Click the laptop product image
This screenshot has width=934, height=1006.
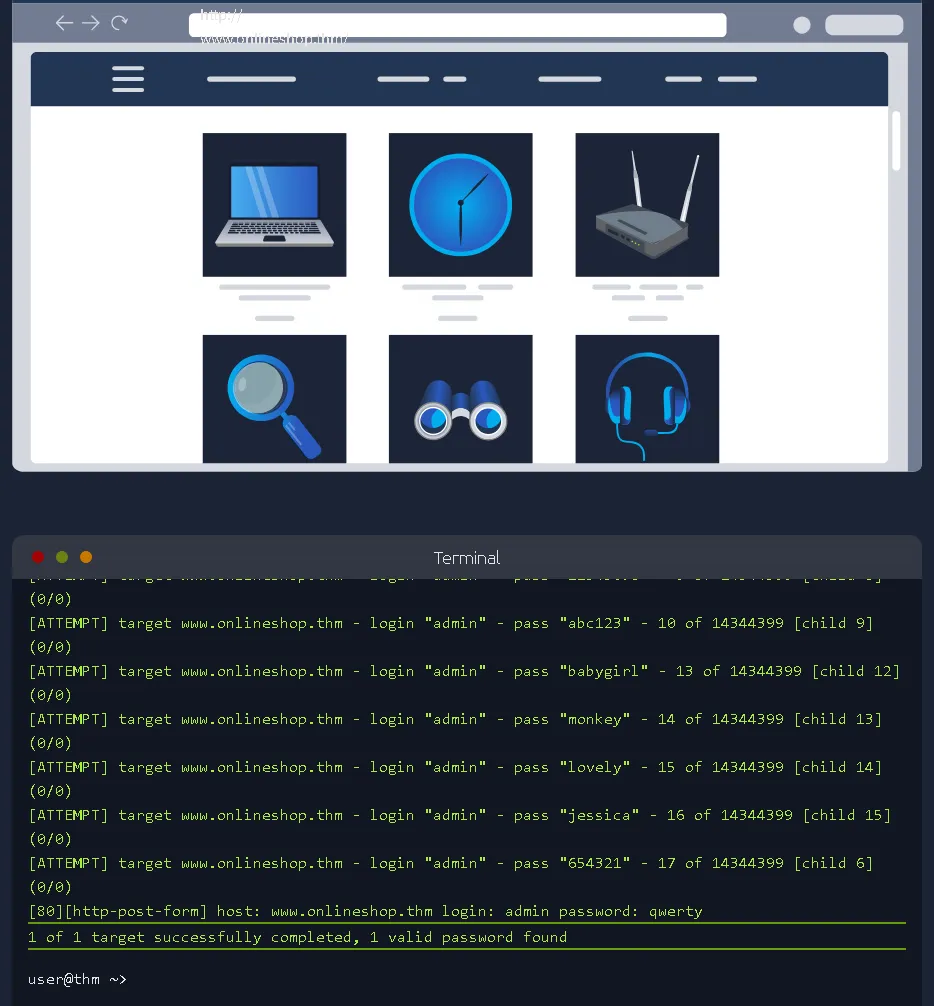pyautogui.click(x=274, y=204)
